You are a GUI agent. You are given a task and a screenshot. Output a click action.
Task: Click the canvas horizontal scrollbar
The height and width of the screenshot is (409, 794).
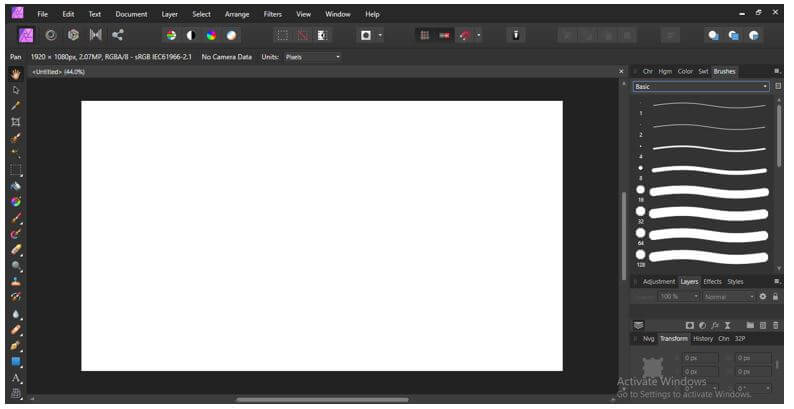[x=323, y=399]
